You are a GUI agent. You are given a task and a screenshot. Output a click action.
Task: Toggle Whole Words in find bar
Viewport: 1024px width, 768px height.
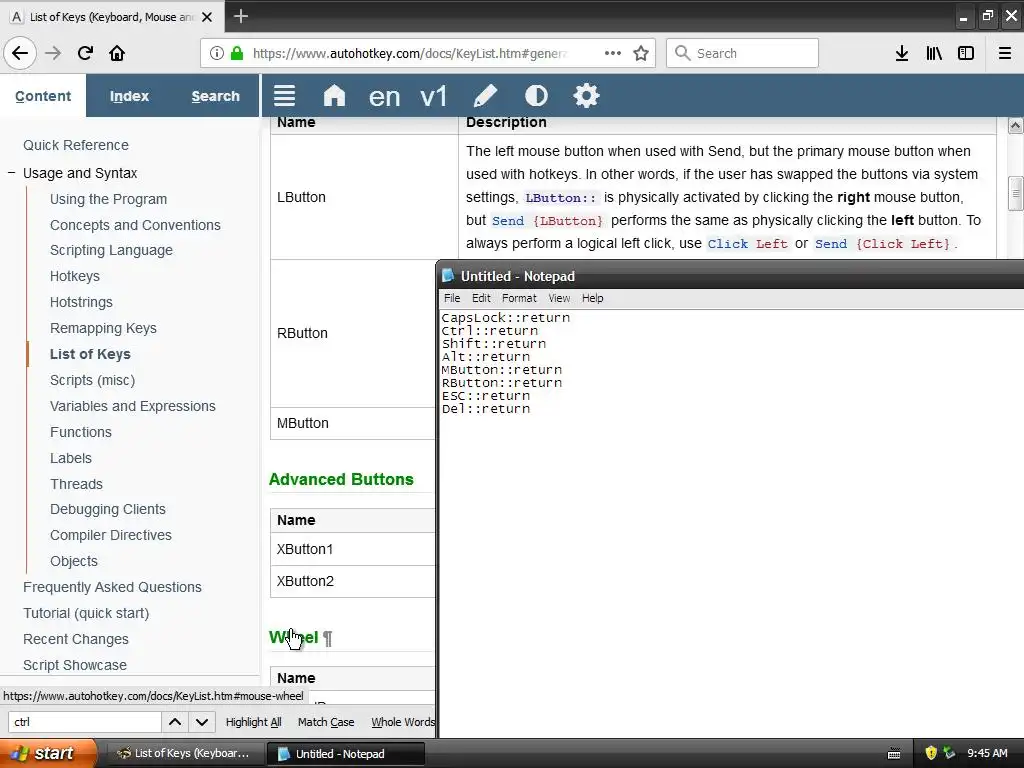(x=402, y=722)
